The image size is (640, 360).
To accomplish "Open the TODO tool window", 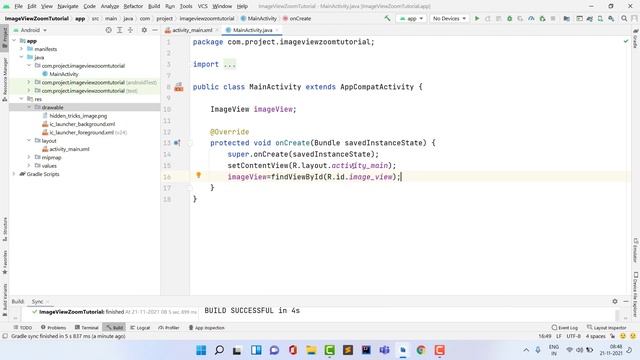I will (x=23, y=327).
